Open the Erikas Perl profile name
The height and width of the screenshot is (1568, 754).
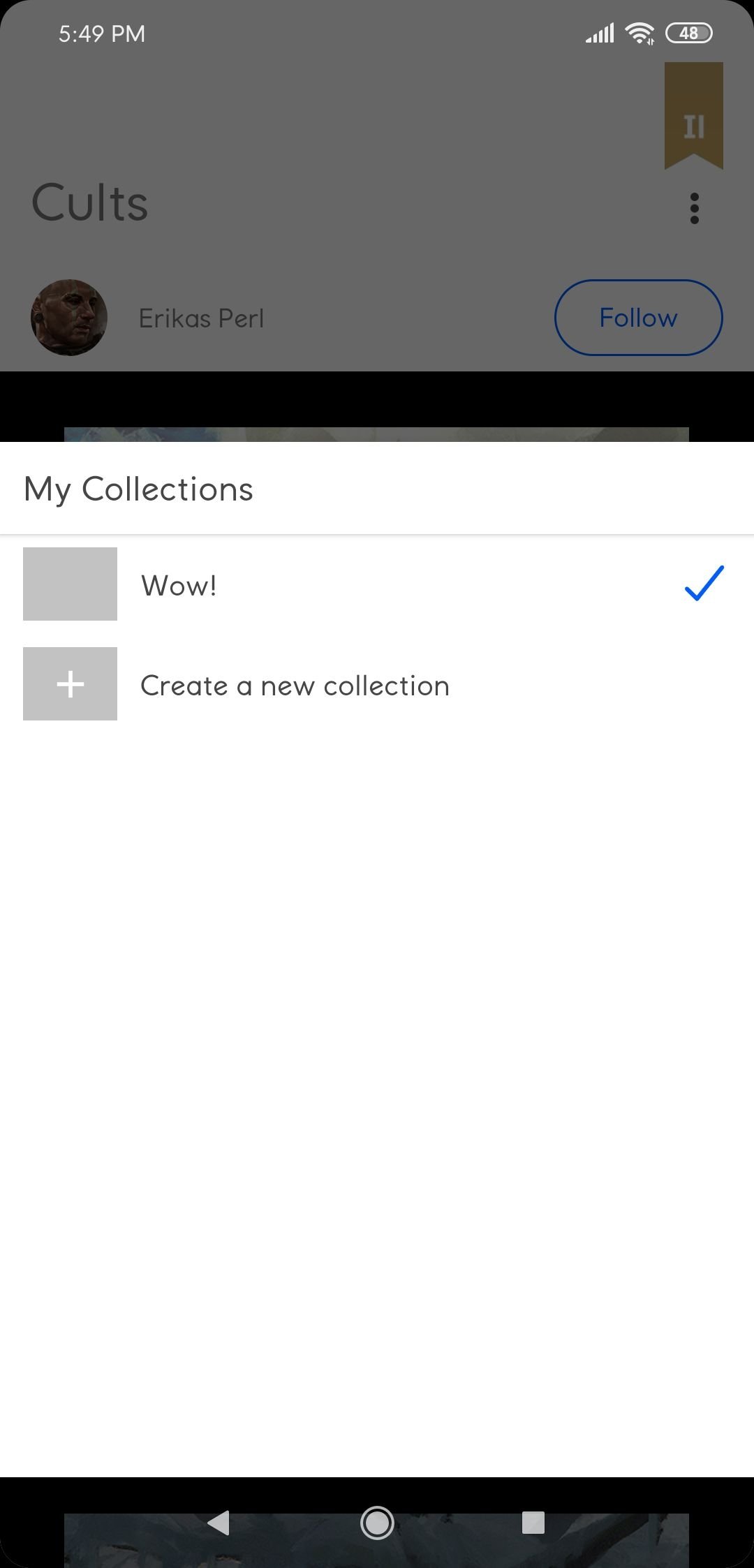[201, 318]
